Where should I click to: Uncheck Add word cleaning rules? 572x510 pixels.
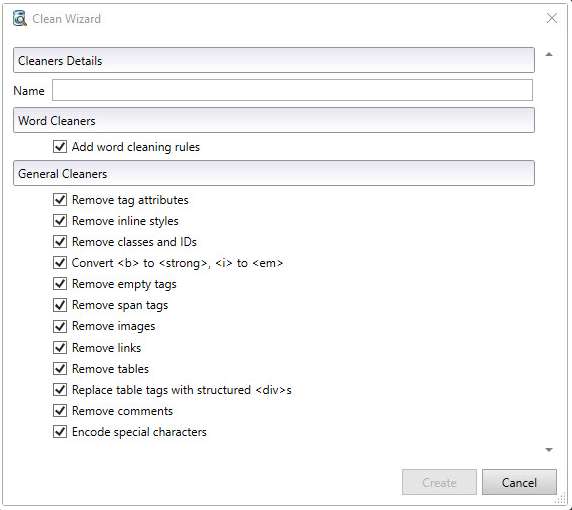pos(60,147)
